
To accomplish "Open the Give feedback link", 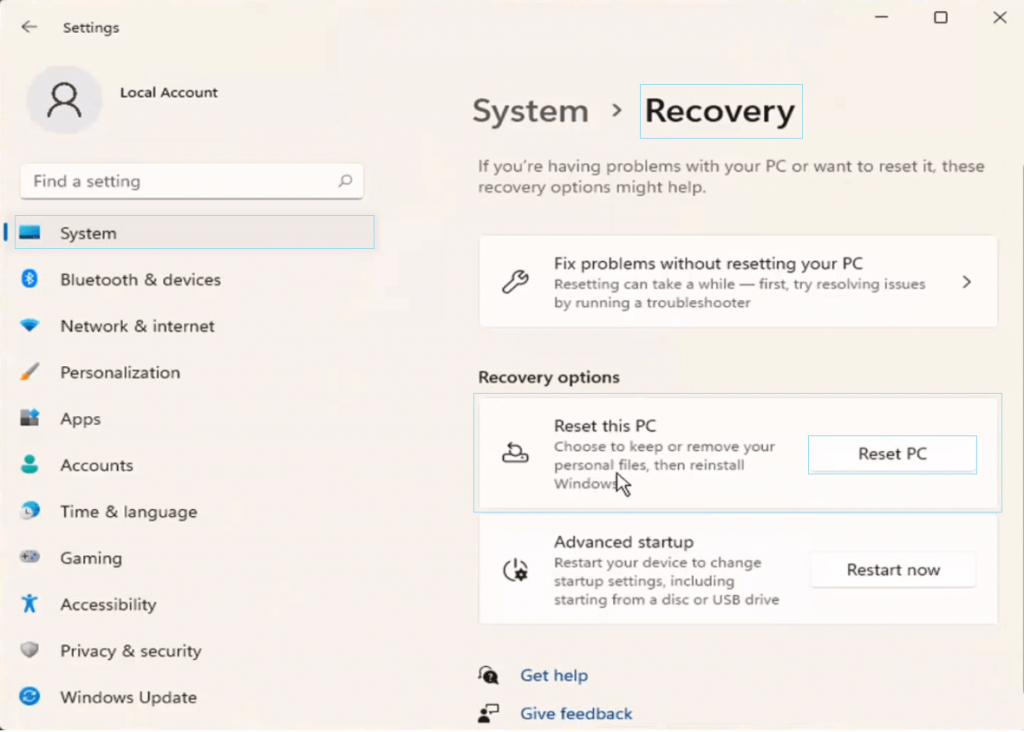I will (x=576, y=713).
